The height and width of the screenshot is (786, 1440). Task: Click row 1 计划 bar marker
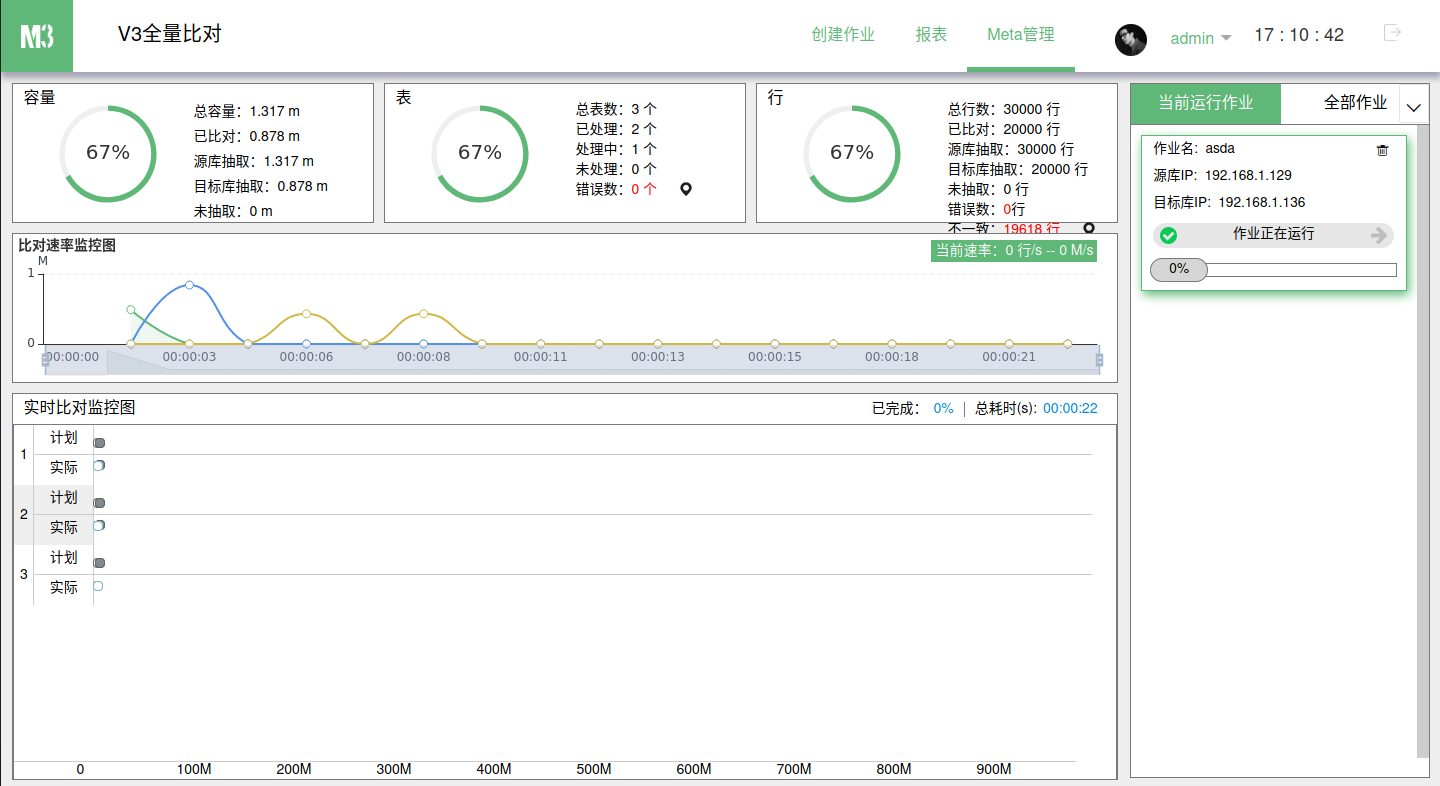click(99, 443)
